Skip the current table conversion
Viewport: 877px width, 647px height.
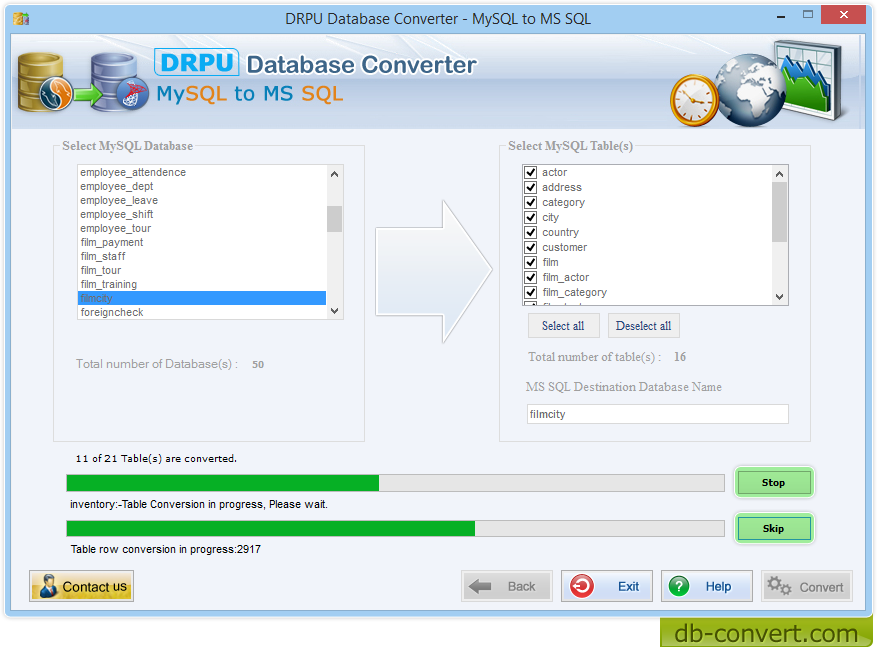point(774,528)
